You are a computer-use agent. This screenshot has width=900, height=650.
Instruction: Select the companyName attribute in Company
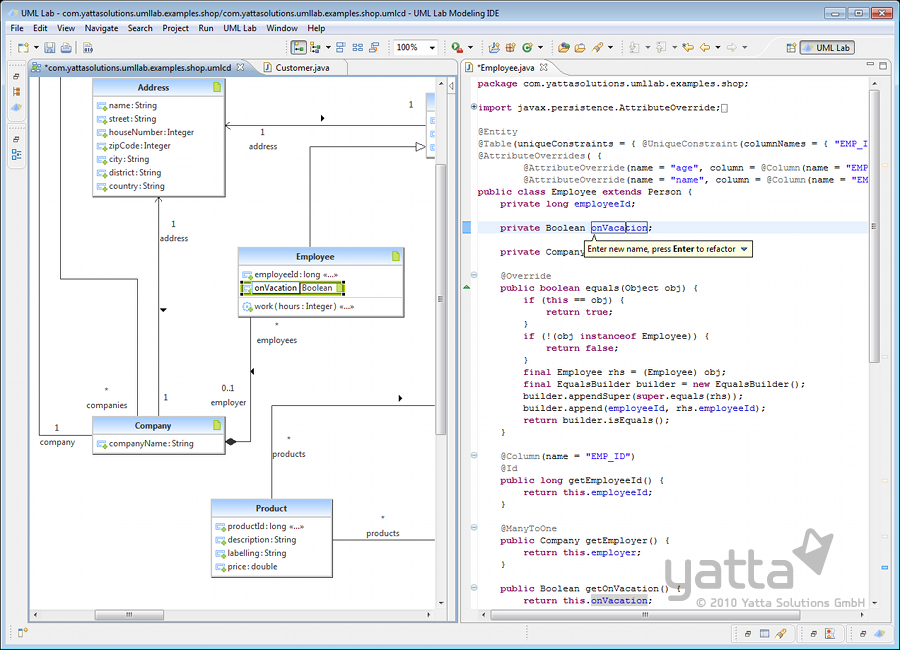150,444
